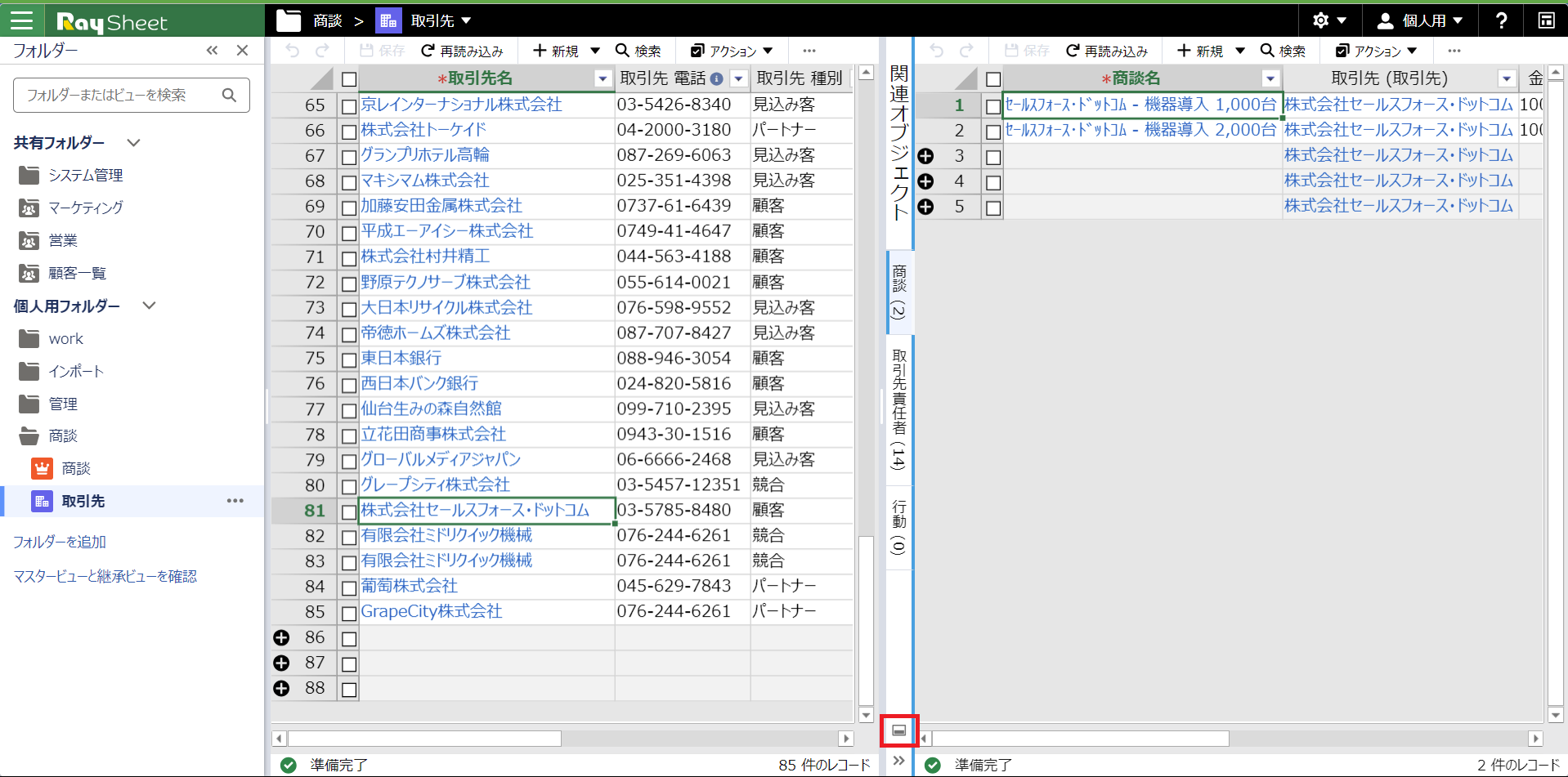
Task: Check the select-all box in left sheet header
Action: 349,79
